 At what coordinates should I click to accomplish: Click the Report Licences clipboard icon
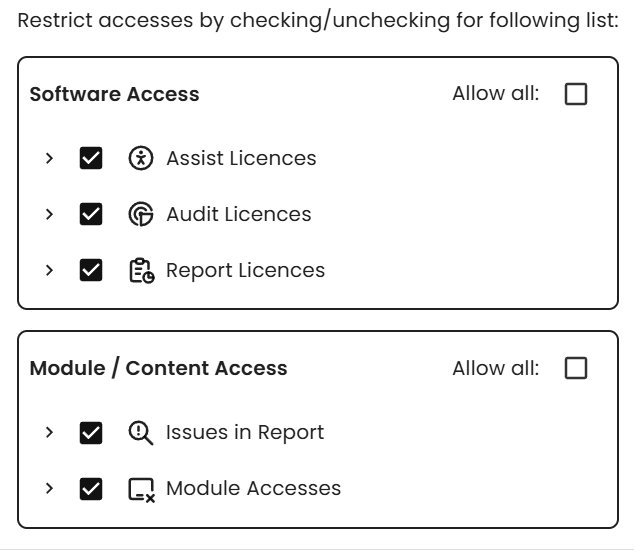tap(142, 270)
